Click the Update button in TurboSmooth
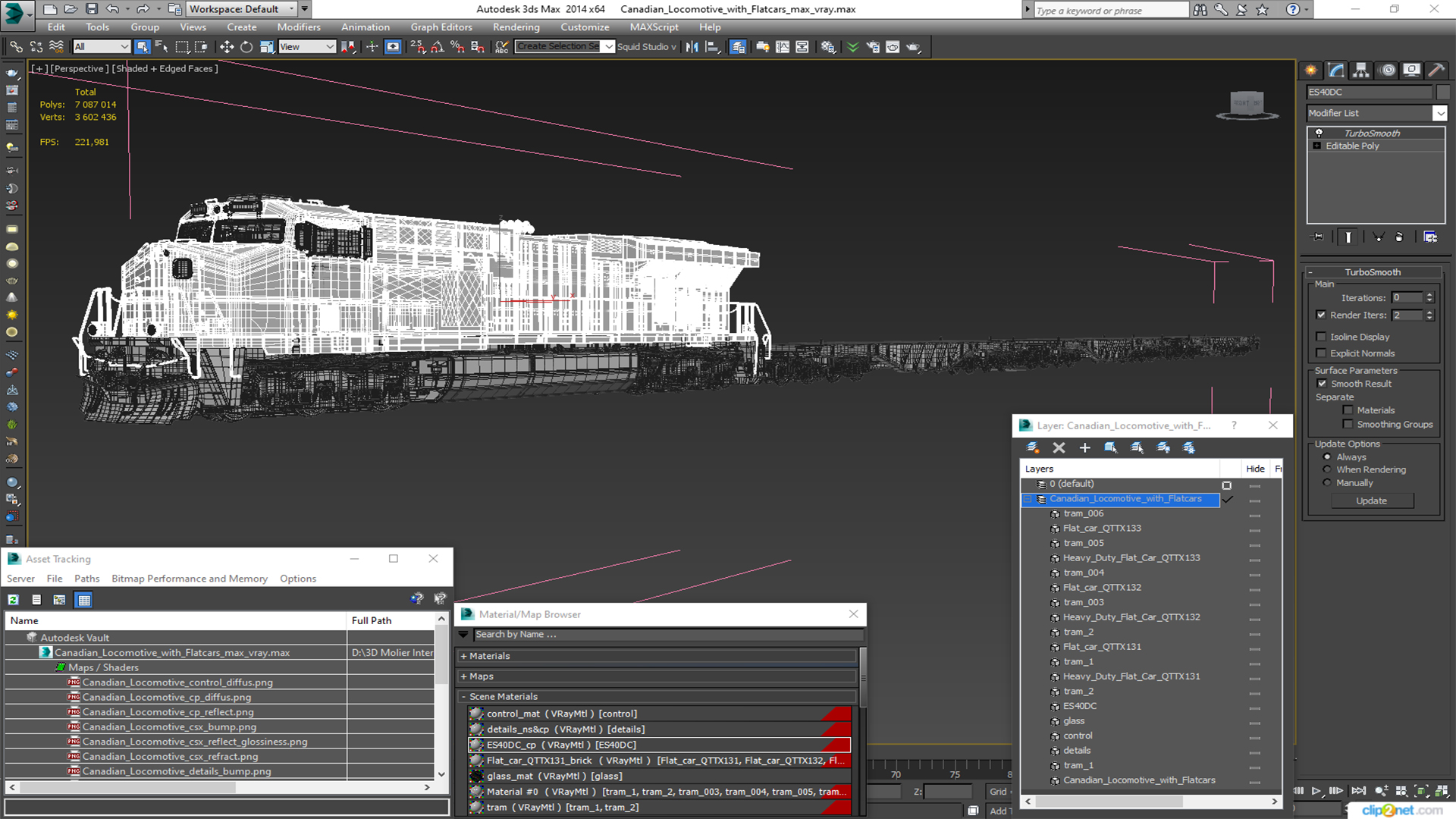 click(x=1371, y=501)
